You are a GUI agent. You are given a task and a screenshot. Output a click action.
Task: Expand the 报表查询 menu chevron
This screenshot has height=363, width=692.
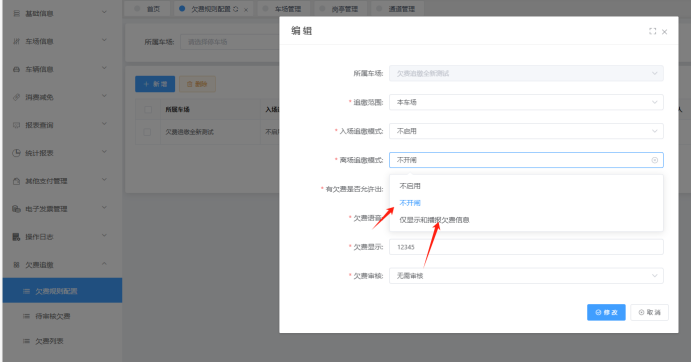[104, 124]
